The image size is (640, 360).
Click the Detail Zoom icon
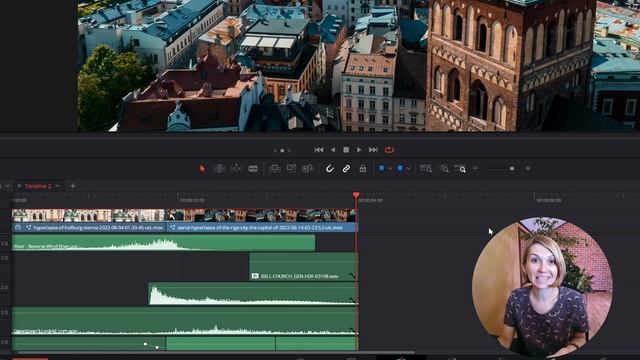point(444,169)
